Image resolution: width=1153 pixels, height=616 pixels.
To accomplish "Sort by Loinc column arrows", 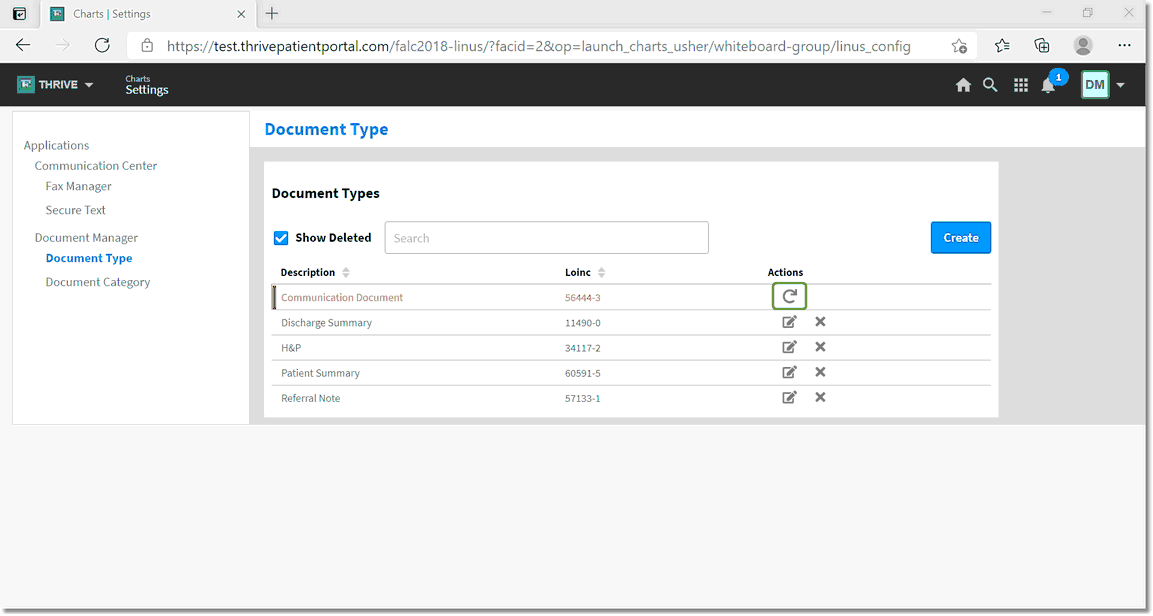I will coord(602,272).
